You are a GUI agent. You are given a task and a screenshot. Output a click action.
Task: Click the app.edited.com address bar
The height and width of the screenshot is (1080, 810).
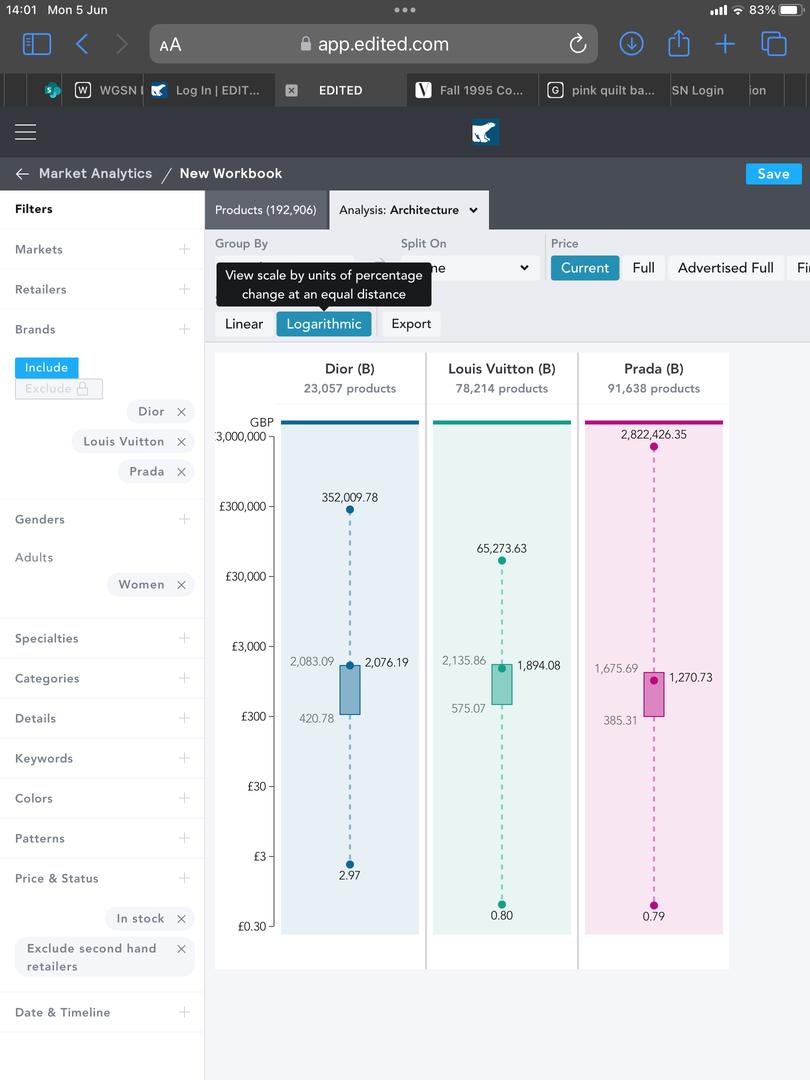(x=374, y=44)
